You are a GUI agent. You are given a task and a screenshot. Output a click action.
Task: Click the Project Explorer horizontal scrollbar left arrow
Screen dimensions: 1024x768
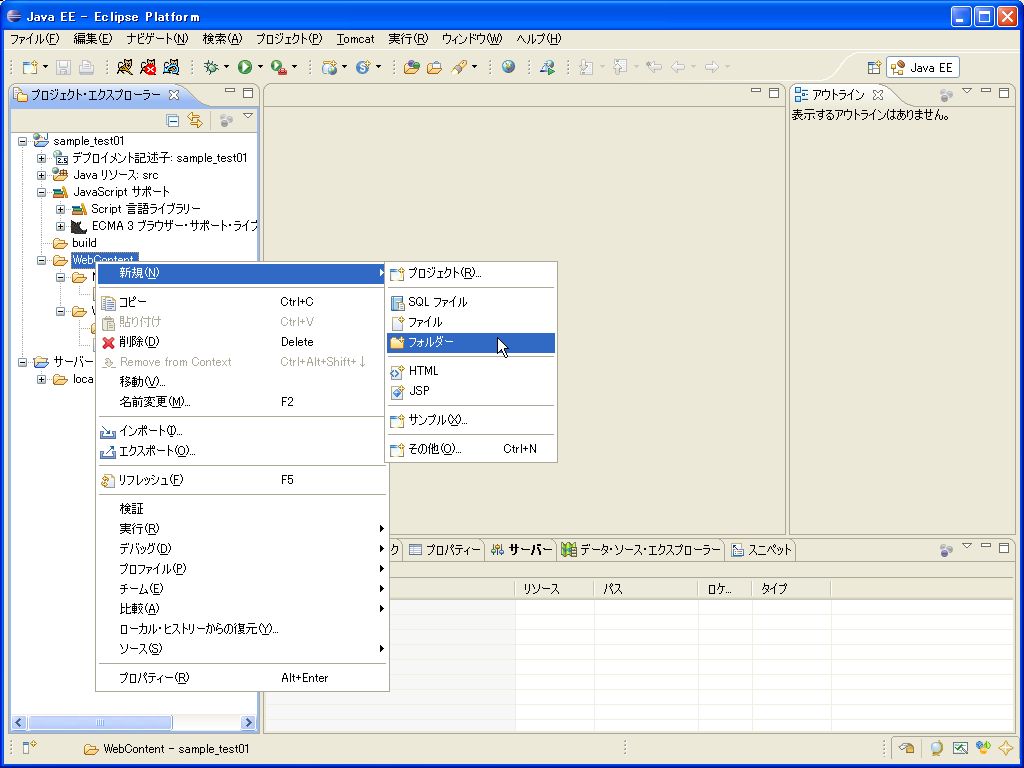point(18,722)
